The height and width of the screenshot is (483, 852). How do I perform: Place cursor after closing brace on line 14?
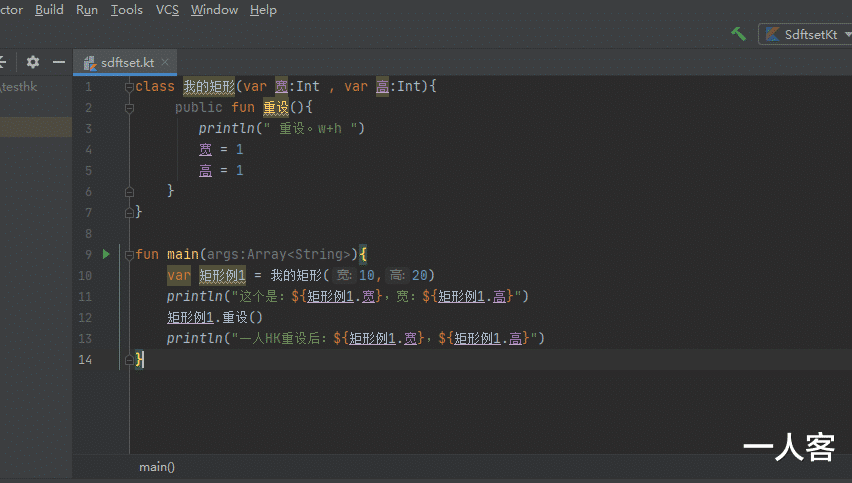(x=143, y=359)
